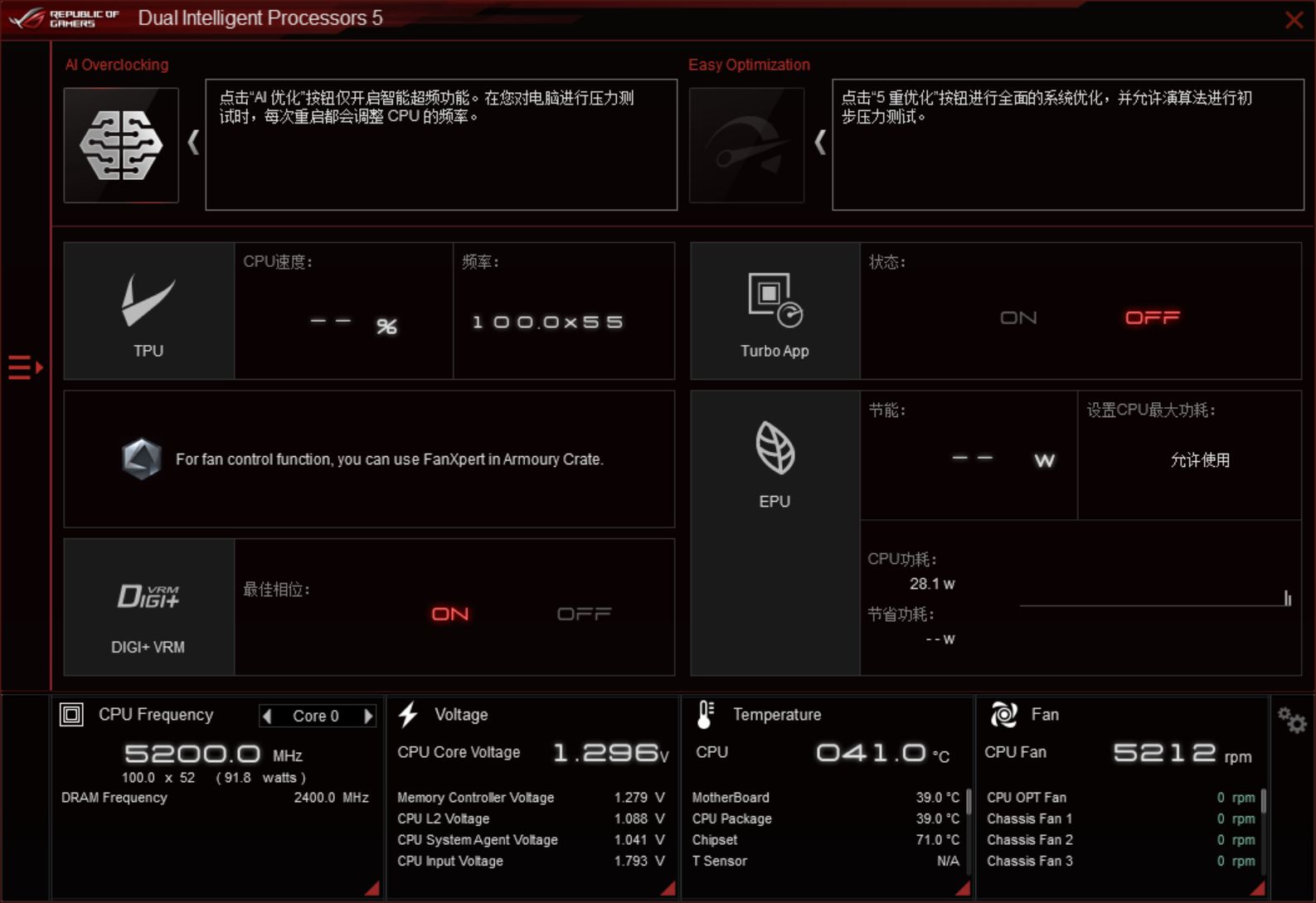Click the Republic of Gamers logo

[x=64, y=18]
